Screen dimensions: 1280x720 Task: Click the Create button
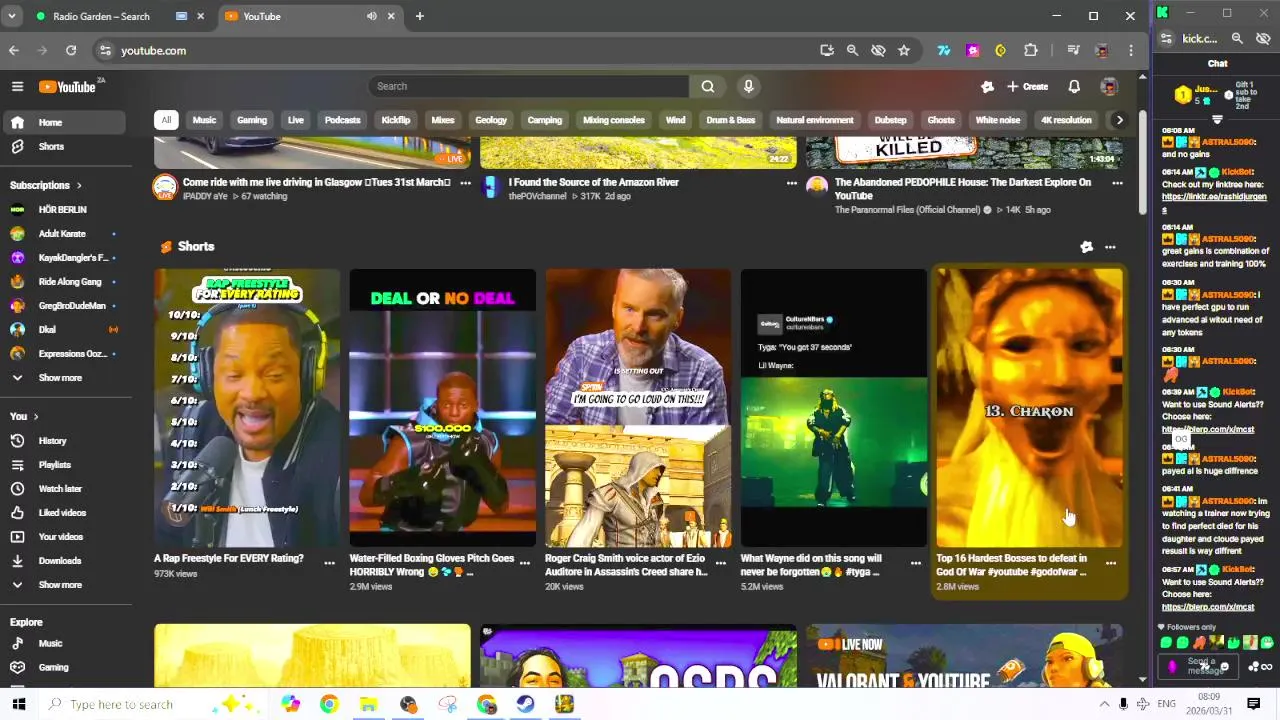tap(1028, 87)
